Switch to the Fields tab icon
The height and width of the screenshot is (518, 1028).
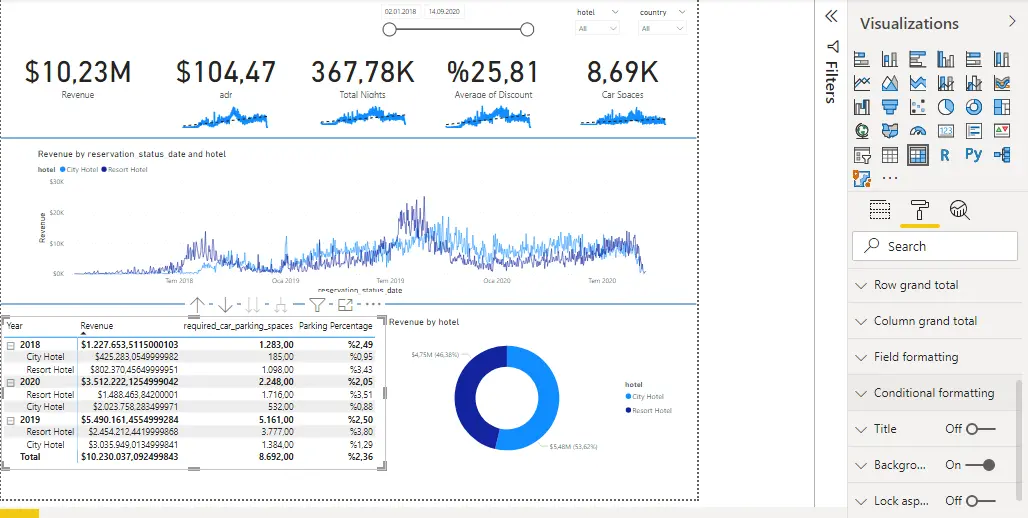click(x=880, y=210)
